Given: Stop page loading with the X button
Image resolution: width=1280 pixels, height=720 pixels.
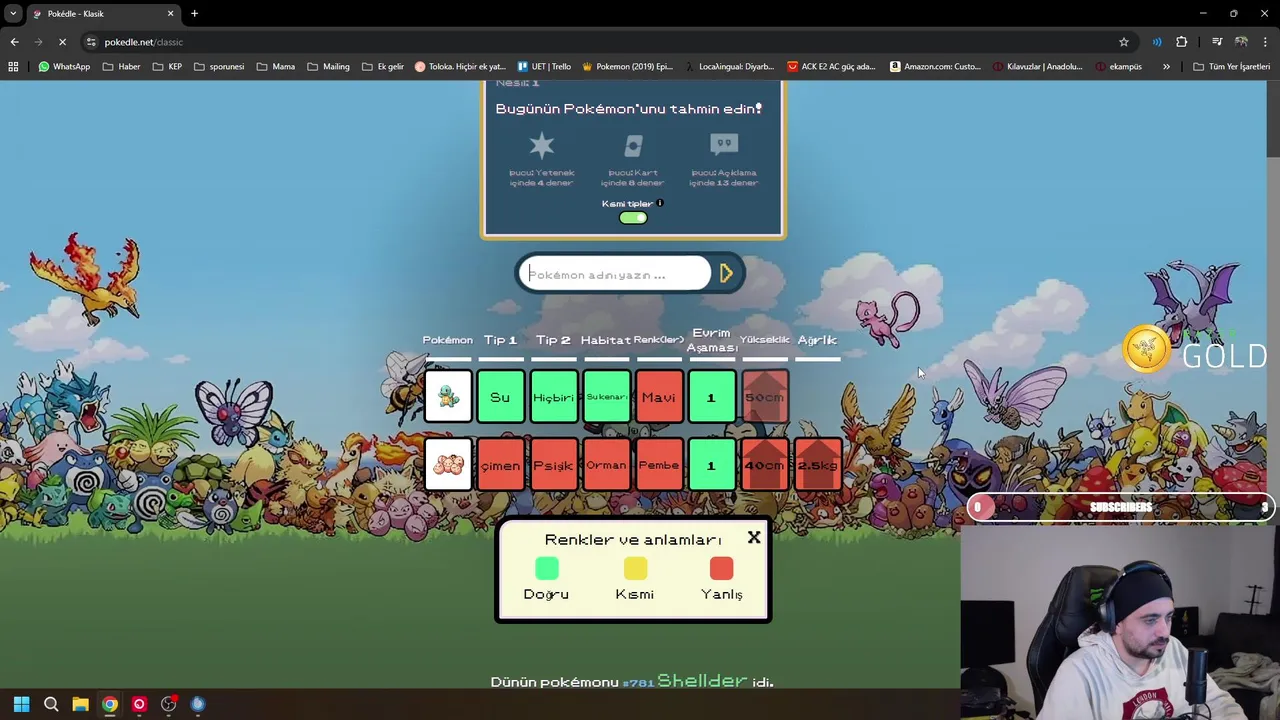Looking at the screenshot, I should 62,42.
